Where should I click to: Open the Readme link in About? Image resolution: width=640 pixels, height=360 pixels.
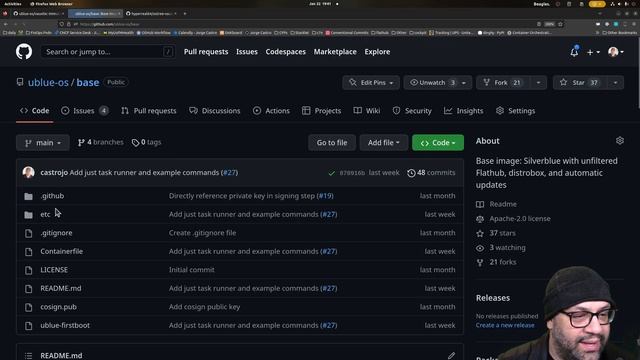pyautogui.click(x=503, y=204)
